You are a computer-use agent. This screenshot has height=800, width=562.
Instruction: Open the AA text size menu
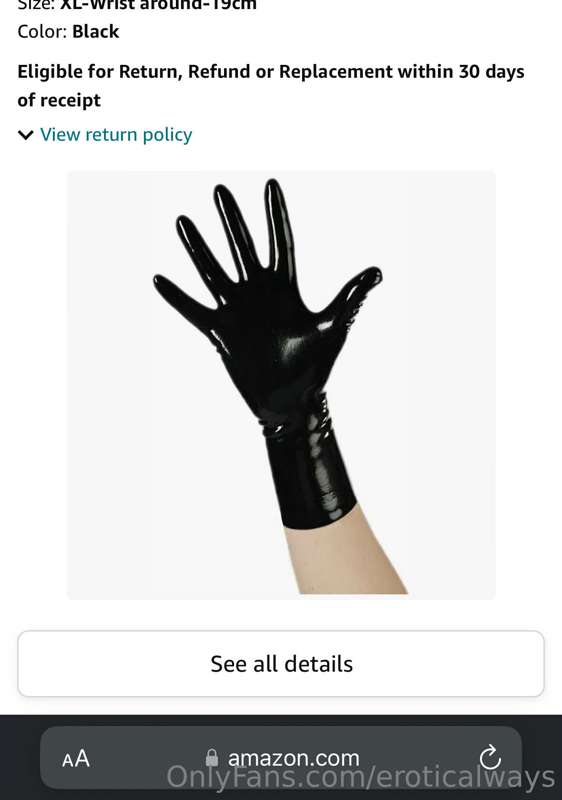pyautogui.click(x=76, y=759)
